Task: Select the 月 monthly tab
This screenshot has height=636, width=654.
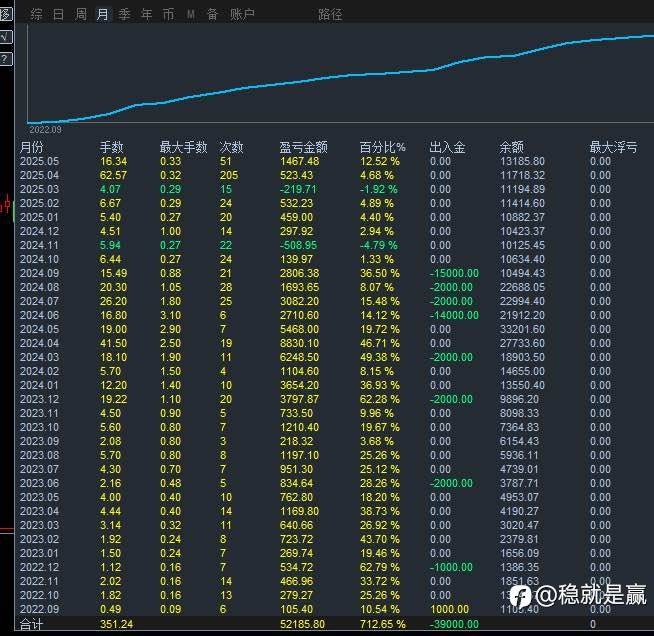Action: tap(103, 15)
